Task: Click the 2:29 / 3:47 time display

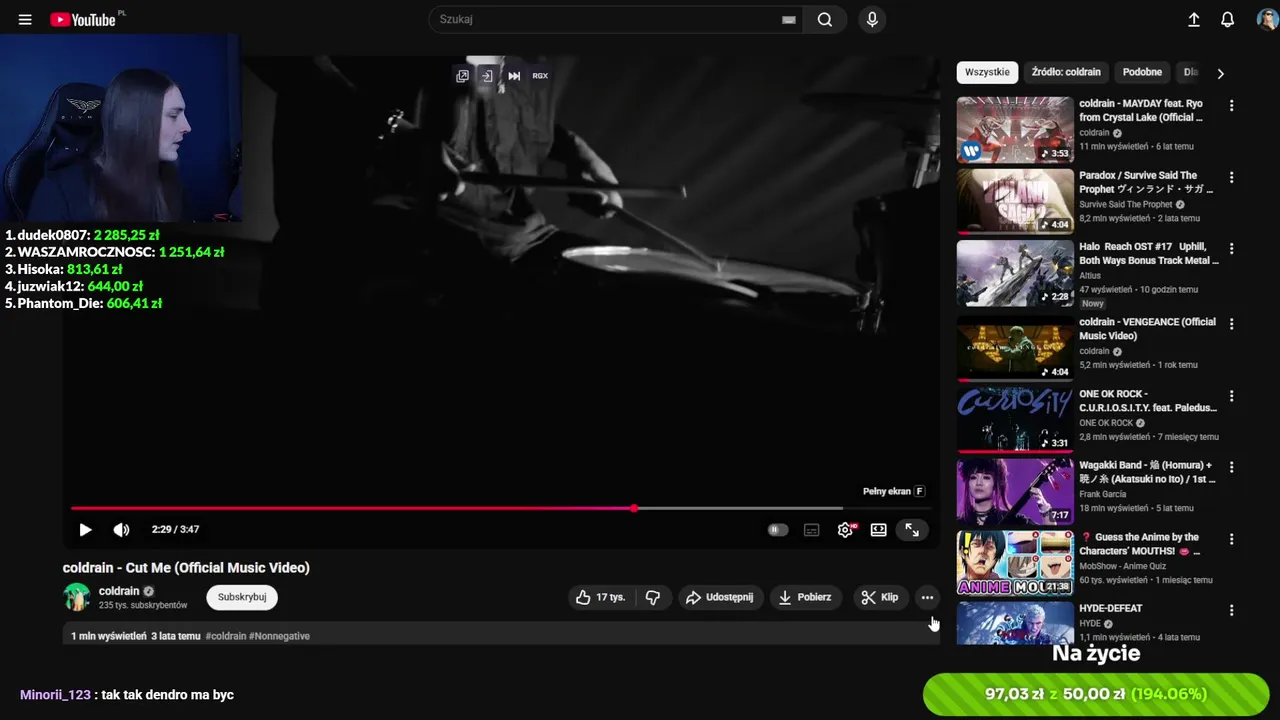Action: click(175, 530)
